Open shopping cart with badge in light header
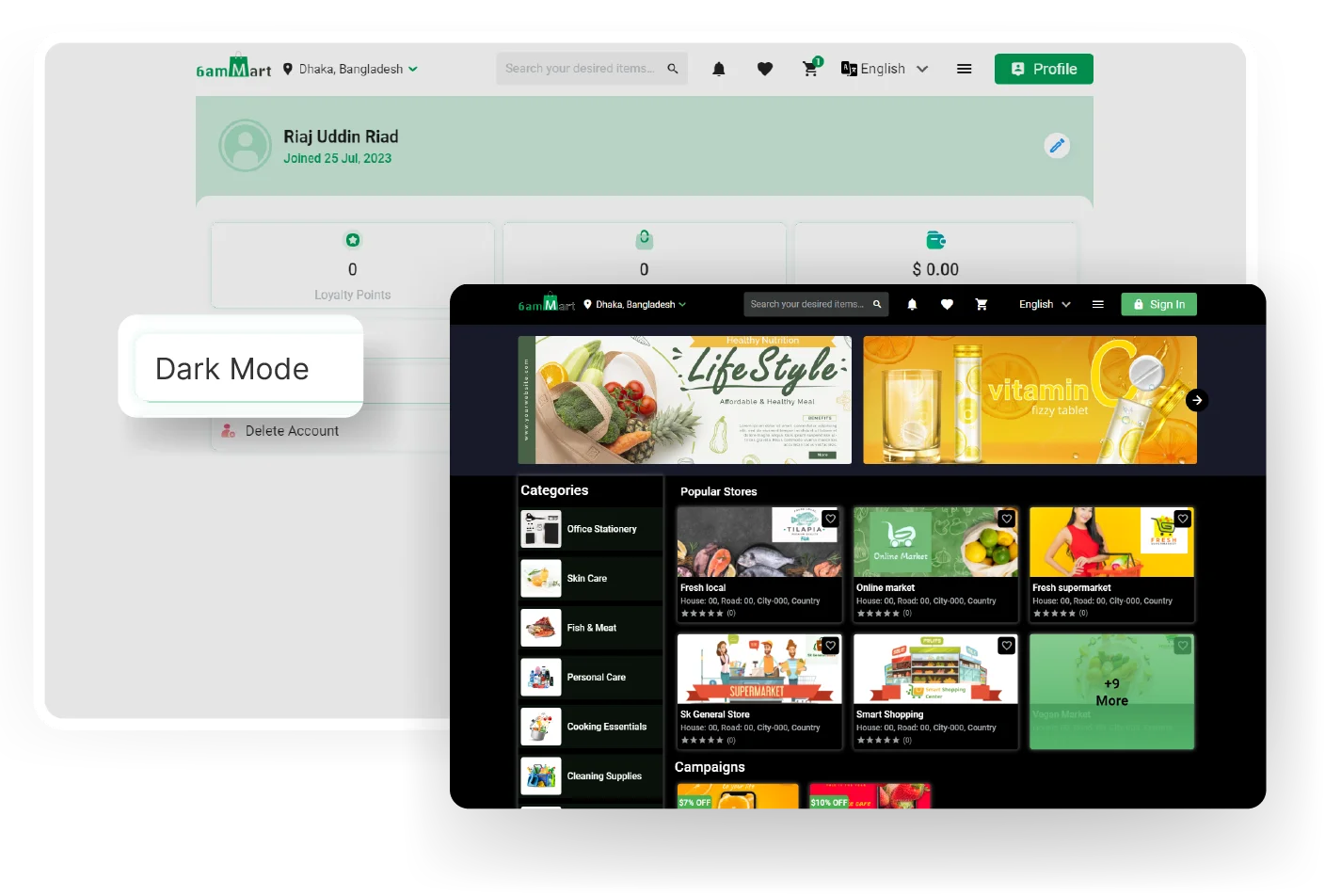The height and width of the screenshot is (896, 1325). click(810, 69)
